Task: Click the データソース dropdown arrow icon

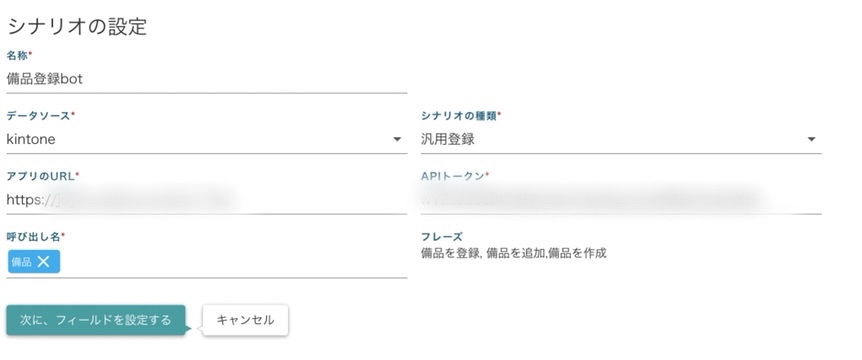Action: point(397,140)
